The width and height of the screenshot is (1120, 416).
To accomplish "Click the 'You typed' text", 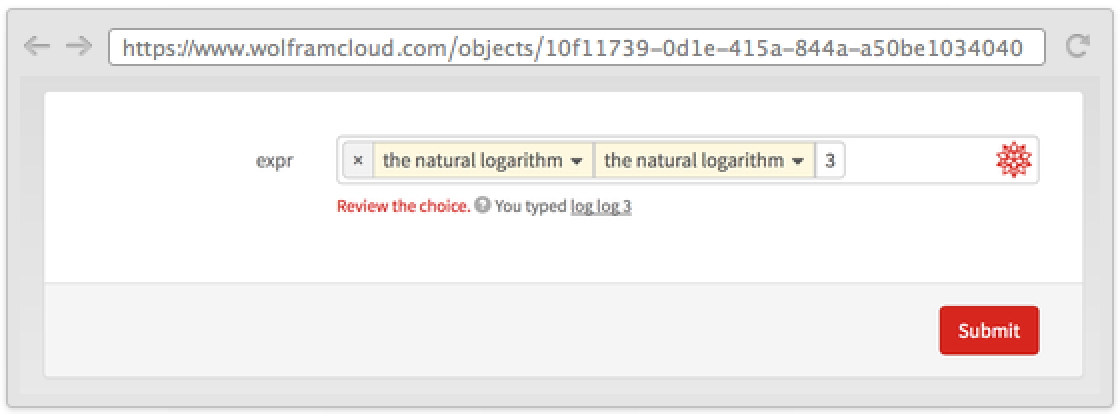I will coord(531,207).
